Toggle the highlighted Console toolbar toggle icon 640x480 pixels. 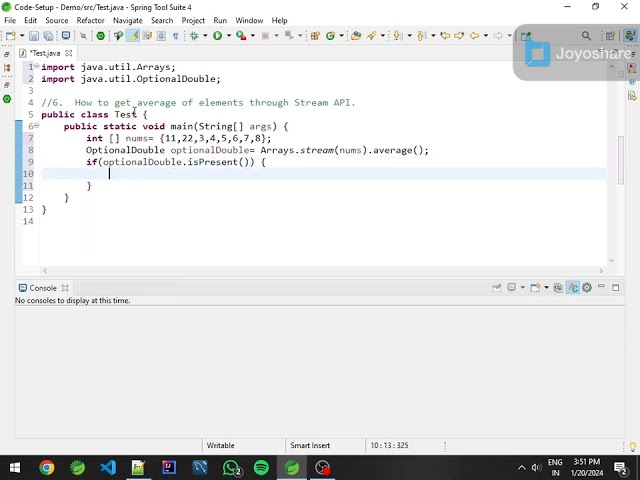pyautogui.click(x=573, y=288)
